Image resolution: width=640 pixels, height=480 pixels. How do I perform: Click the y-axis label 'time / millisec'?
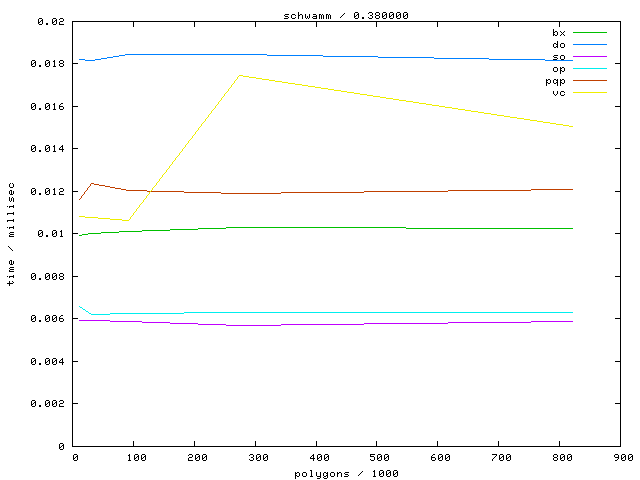click(11, 234)
